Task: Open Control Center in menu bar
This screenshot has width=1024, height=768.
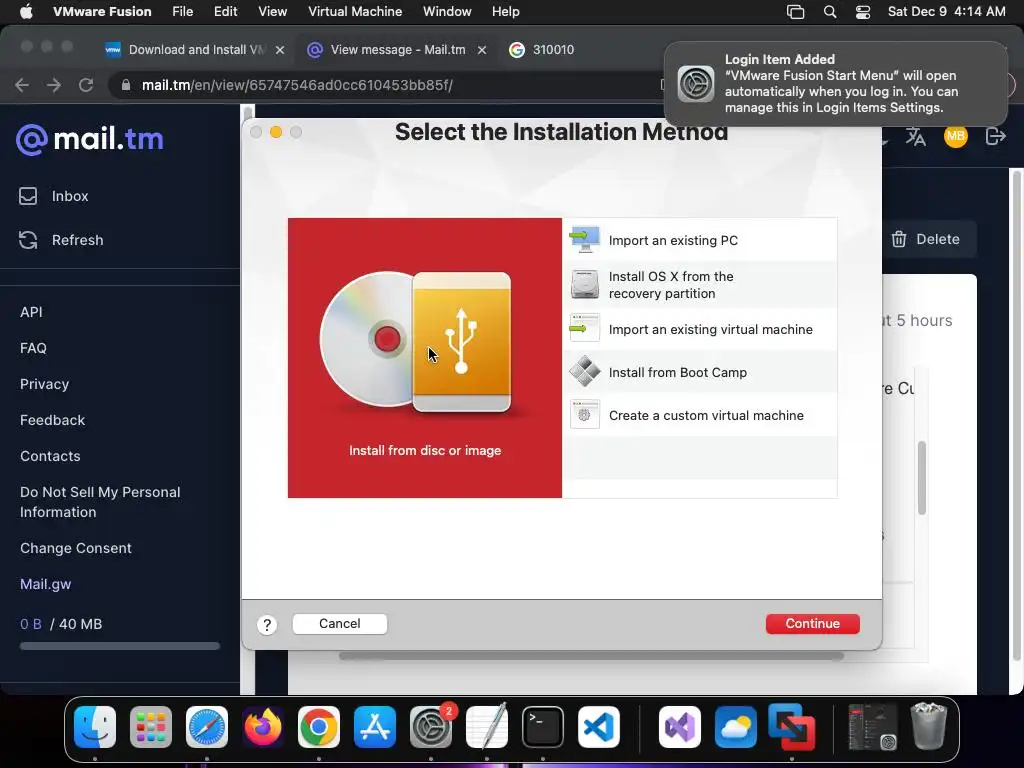Action: [863, 12]
